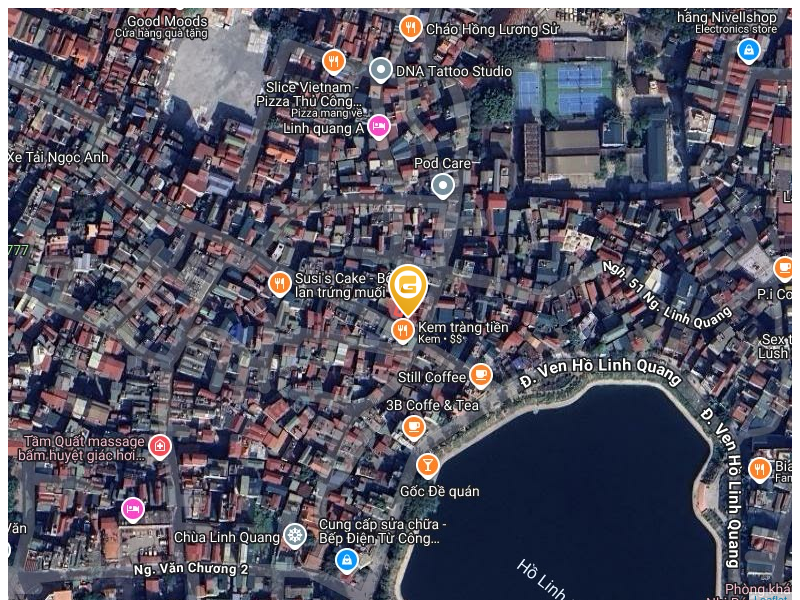Select Cháo Hồng Lương Sử restaurant marker
This screenshot has height=600, width=800.
coord(410,28)
